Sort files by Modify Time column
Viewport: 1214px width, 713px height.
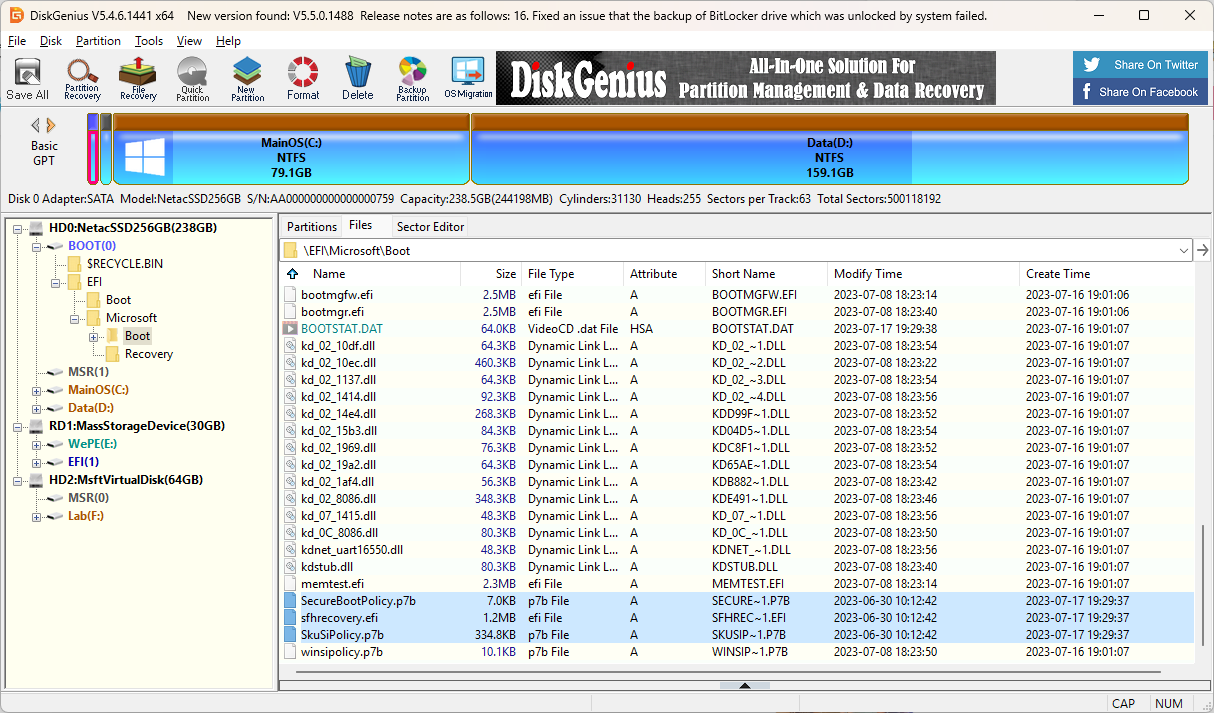[922, 274]
